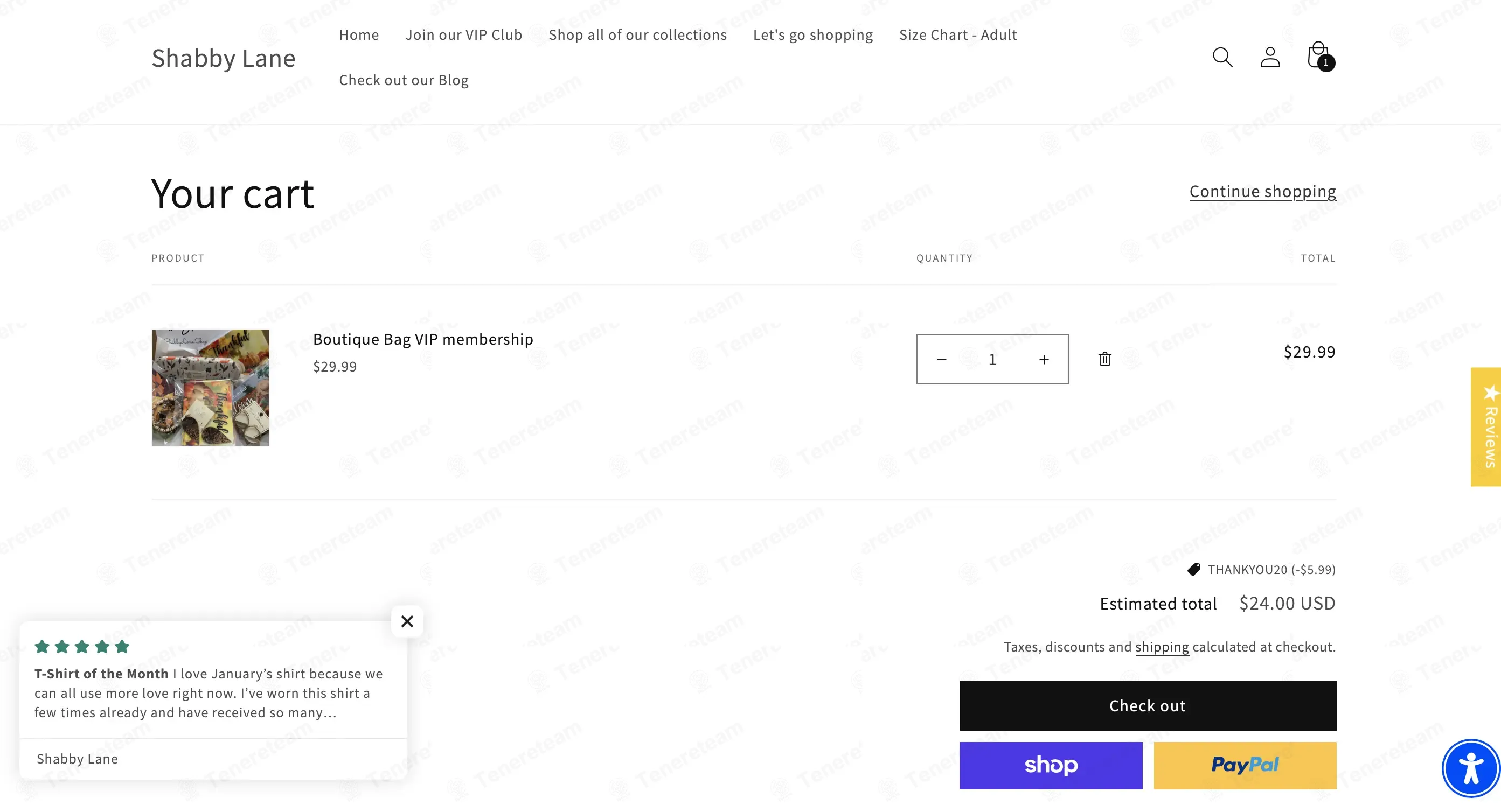Viewport: 1501px width, 812px height.
Task: Increase quantity with the plus button
Action: pos(1044,359)
